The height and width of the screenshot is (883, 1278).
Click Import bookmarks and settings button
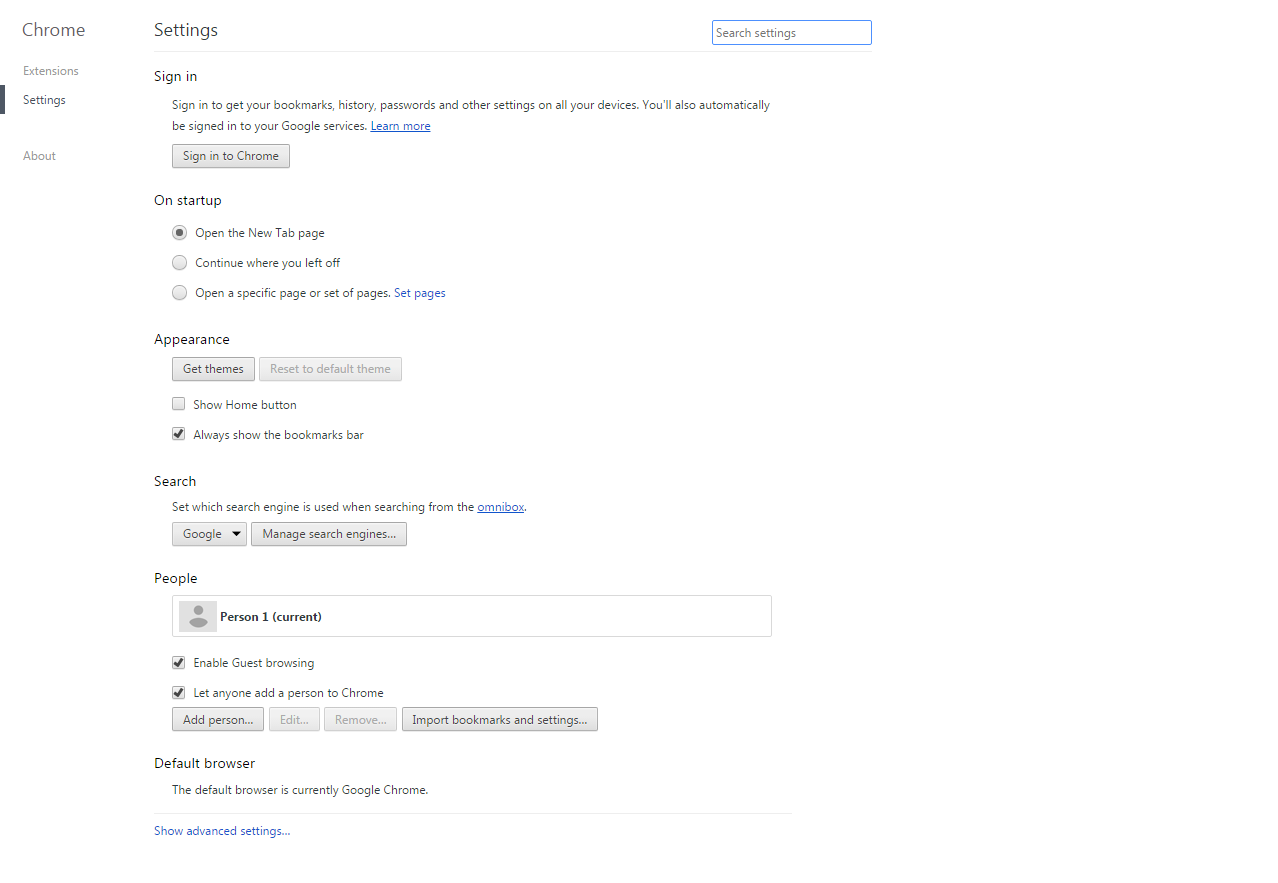point(500,720)
